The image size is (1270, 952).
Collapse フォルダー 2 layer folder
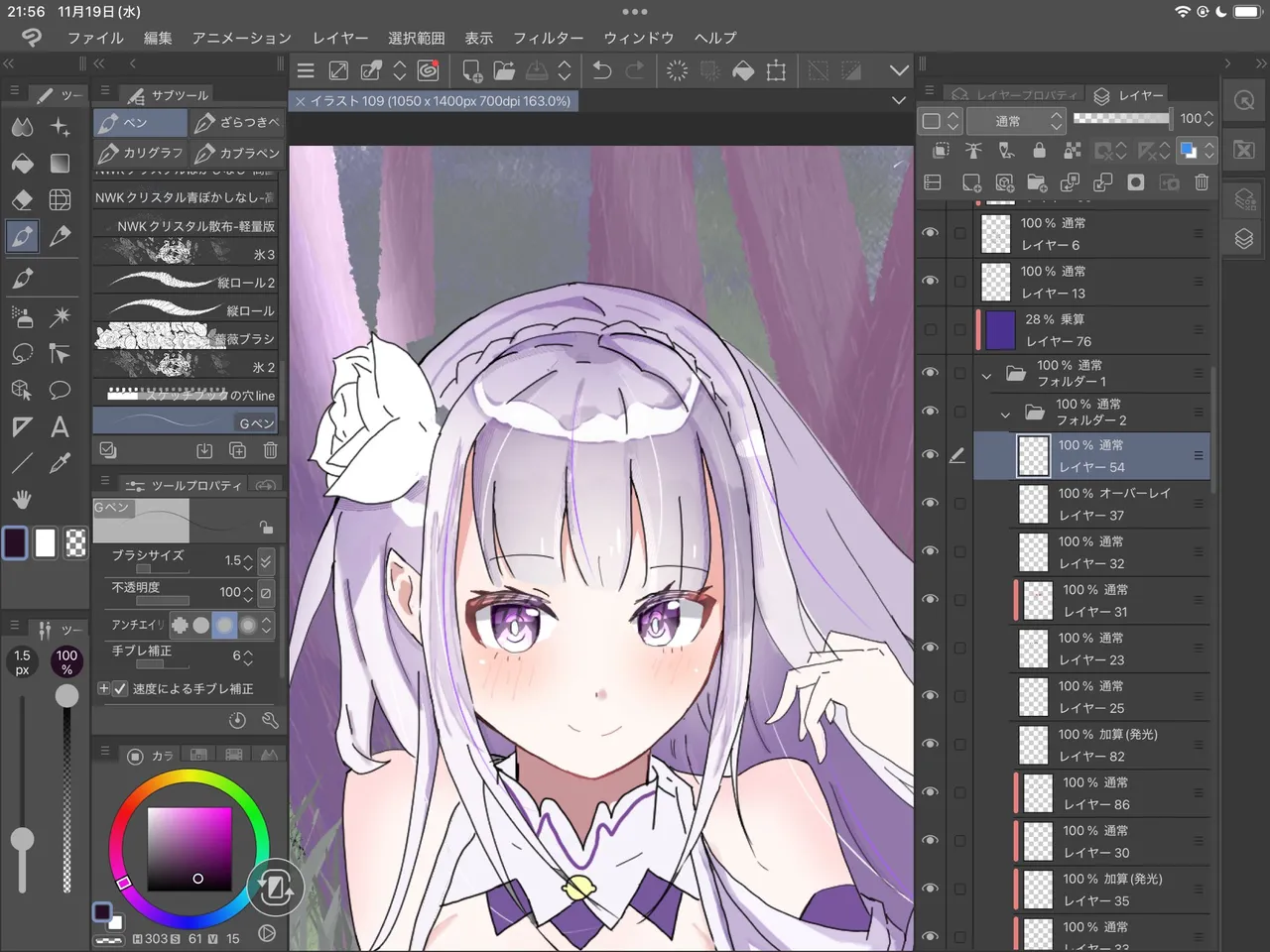(1005, 414)
